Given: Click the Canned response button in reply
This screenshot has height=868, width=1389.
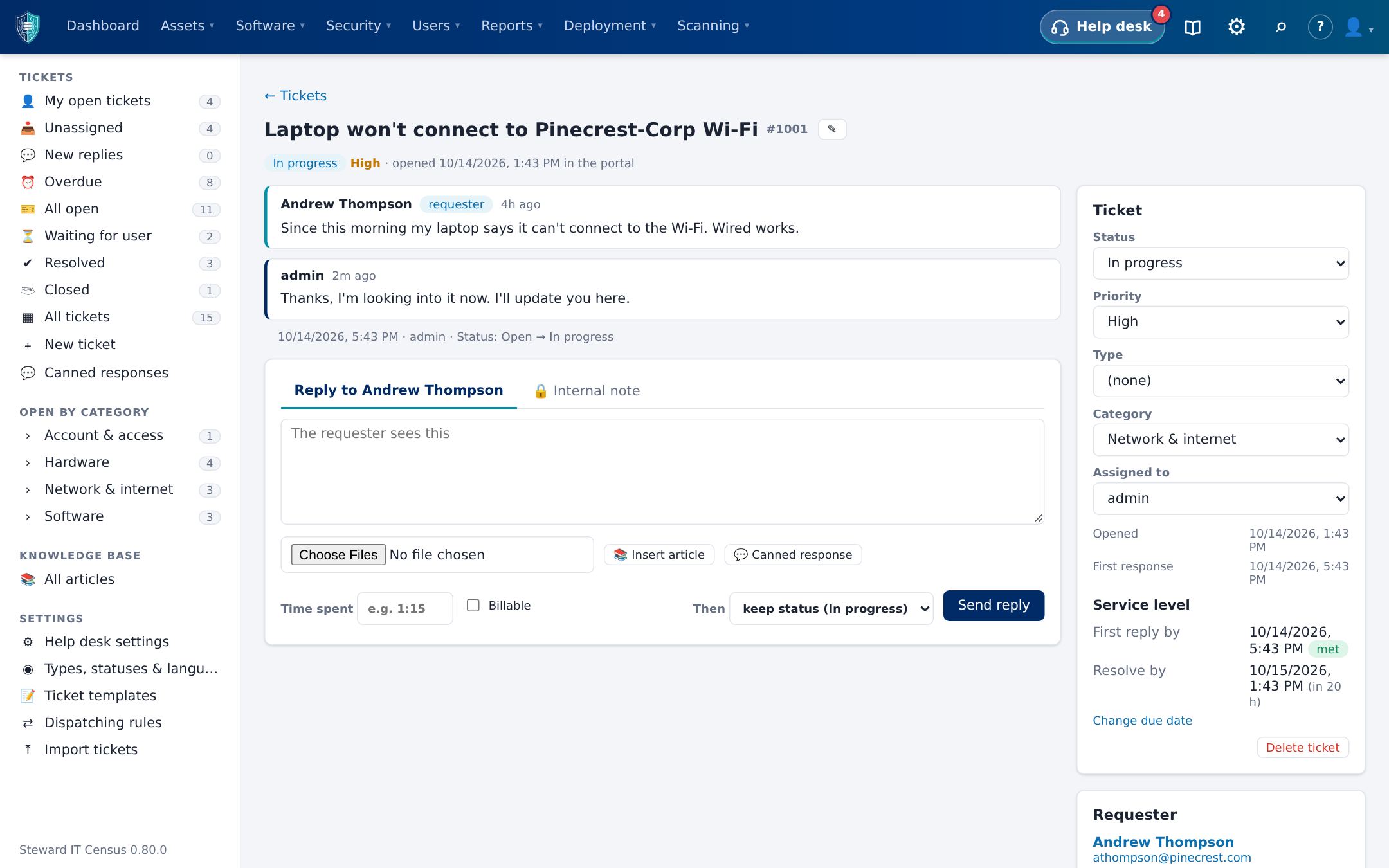Looking at the screenshot, I should (x=793, y=555).
